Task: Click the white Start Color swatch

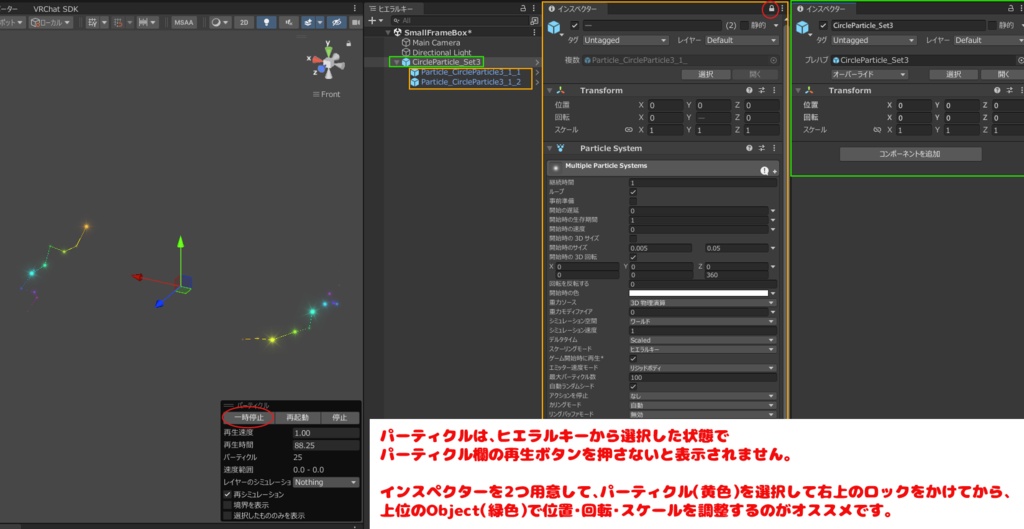Action: click(698, 293)
